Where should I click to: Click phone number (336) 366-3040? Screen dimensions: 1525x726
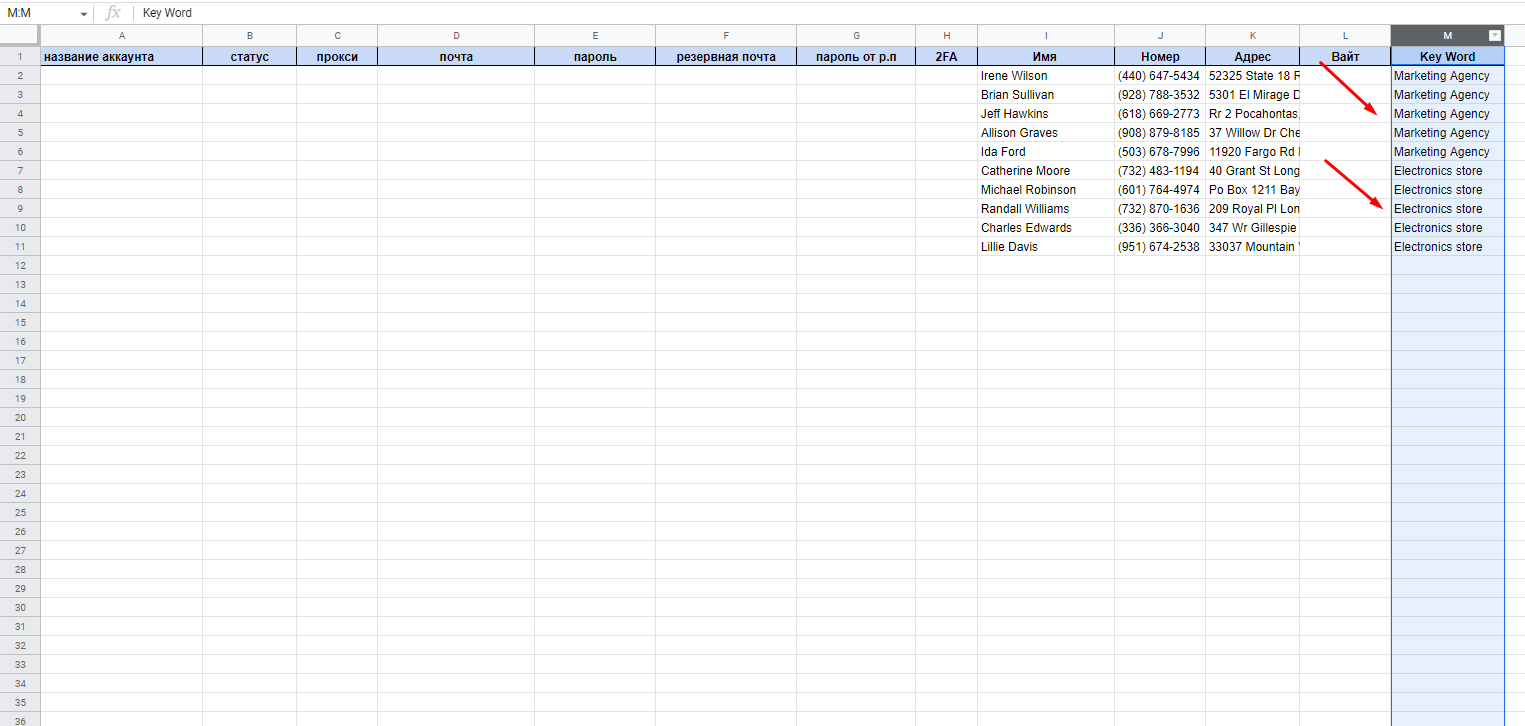click(x=1160, y=228)
